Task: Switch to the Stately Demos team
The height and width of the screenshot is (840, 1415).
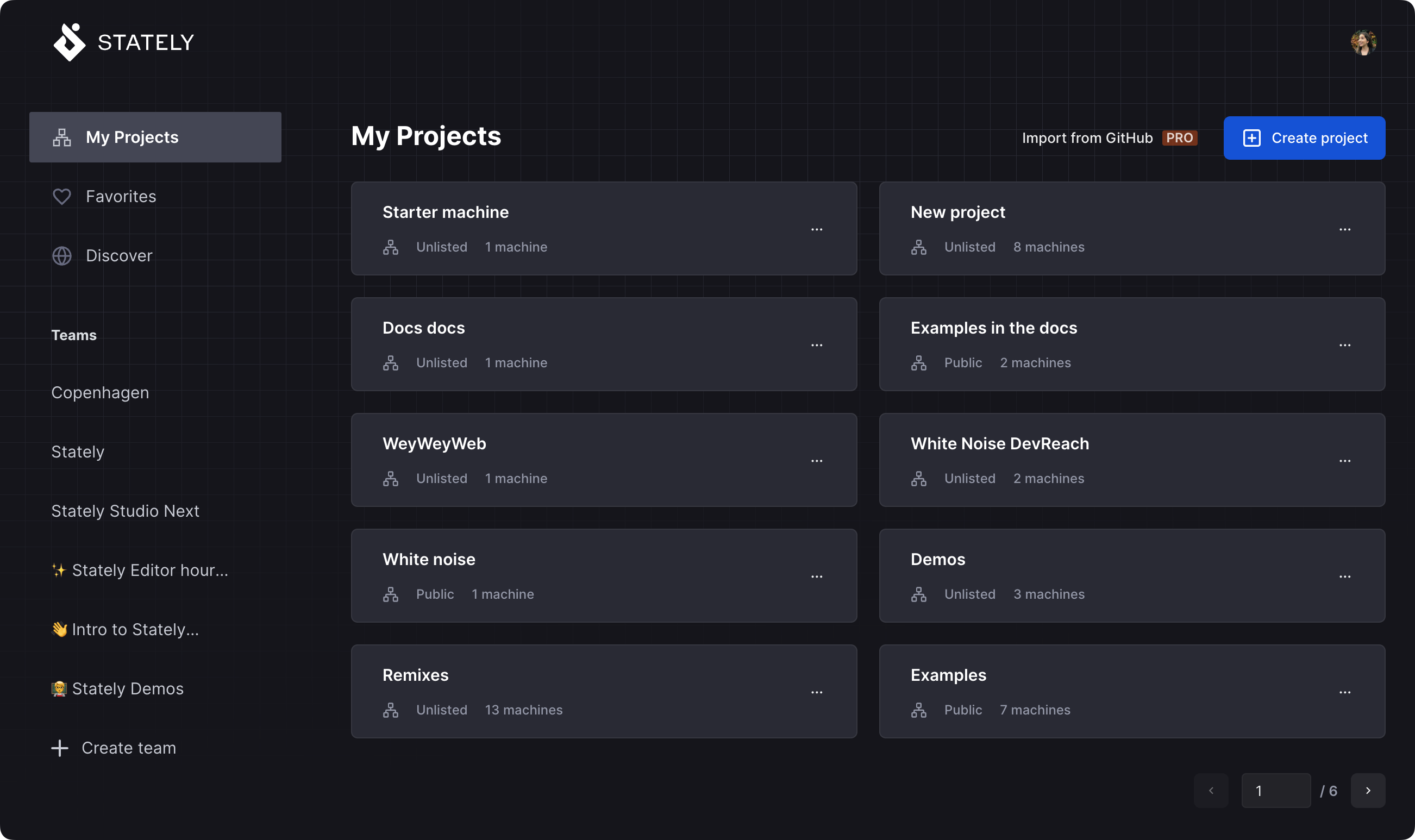Action: pyautogui.click(x=117, y=688)
